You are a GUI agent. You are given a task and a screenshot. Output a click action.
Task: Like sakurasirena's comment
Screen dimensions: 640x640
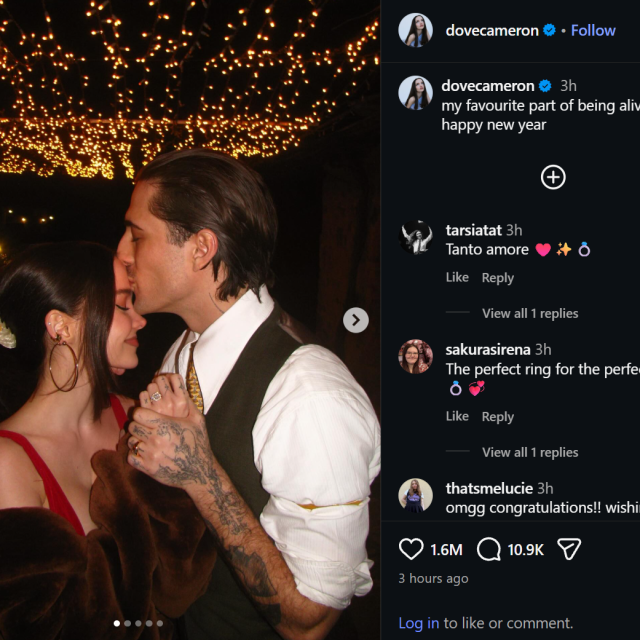[x=457, y=417]
